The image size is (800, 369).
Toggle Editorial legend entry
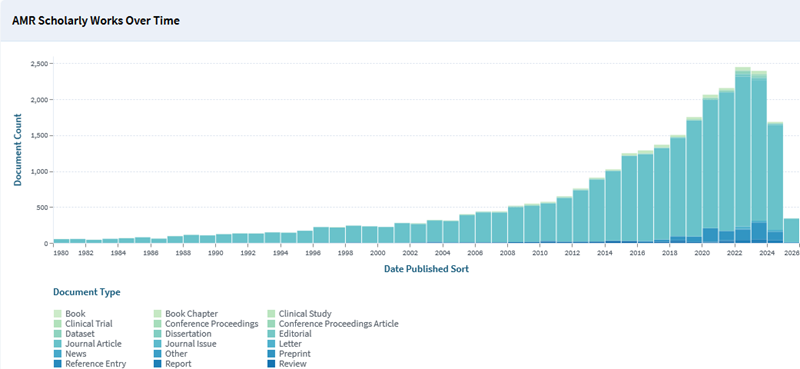tap(289, 334)
